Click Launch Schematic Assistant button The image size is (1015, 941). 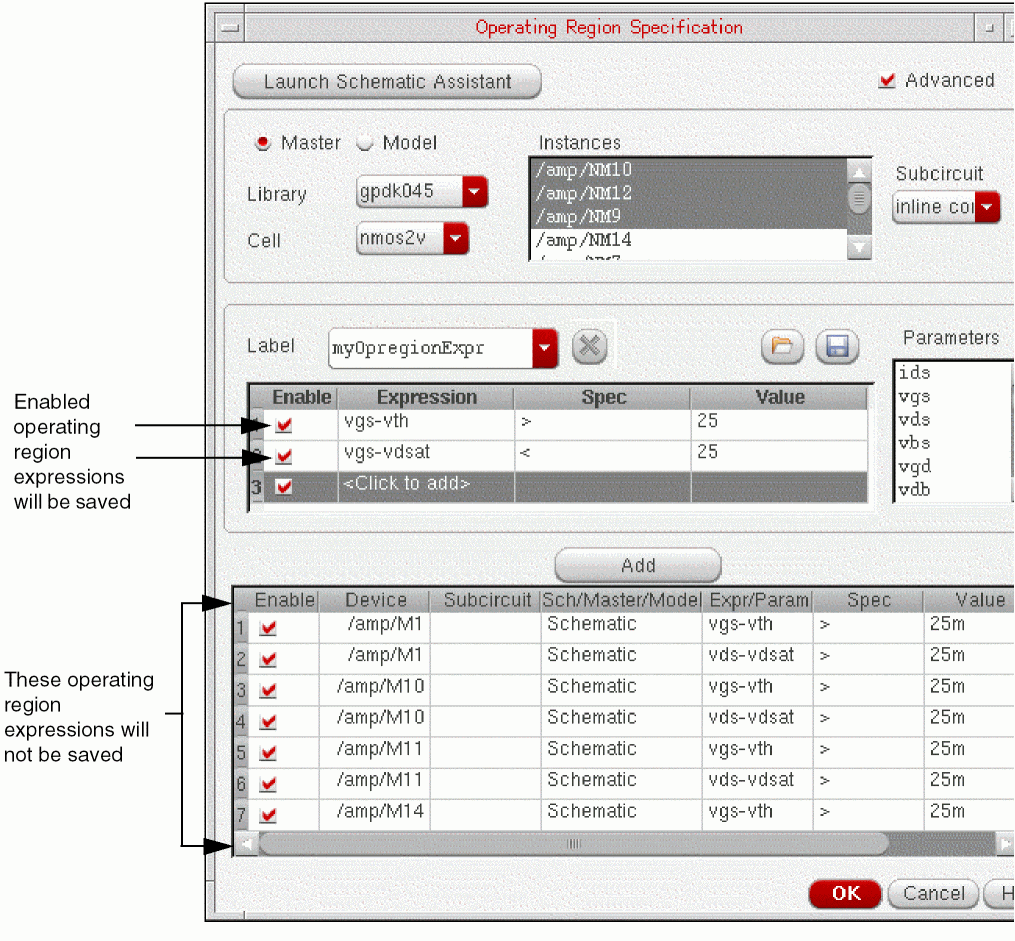click(387, 82)
